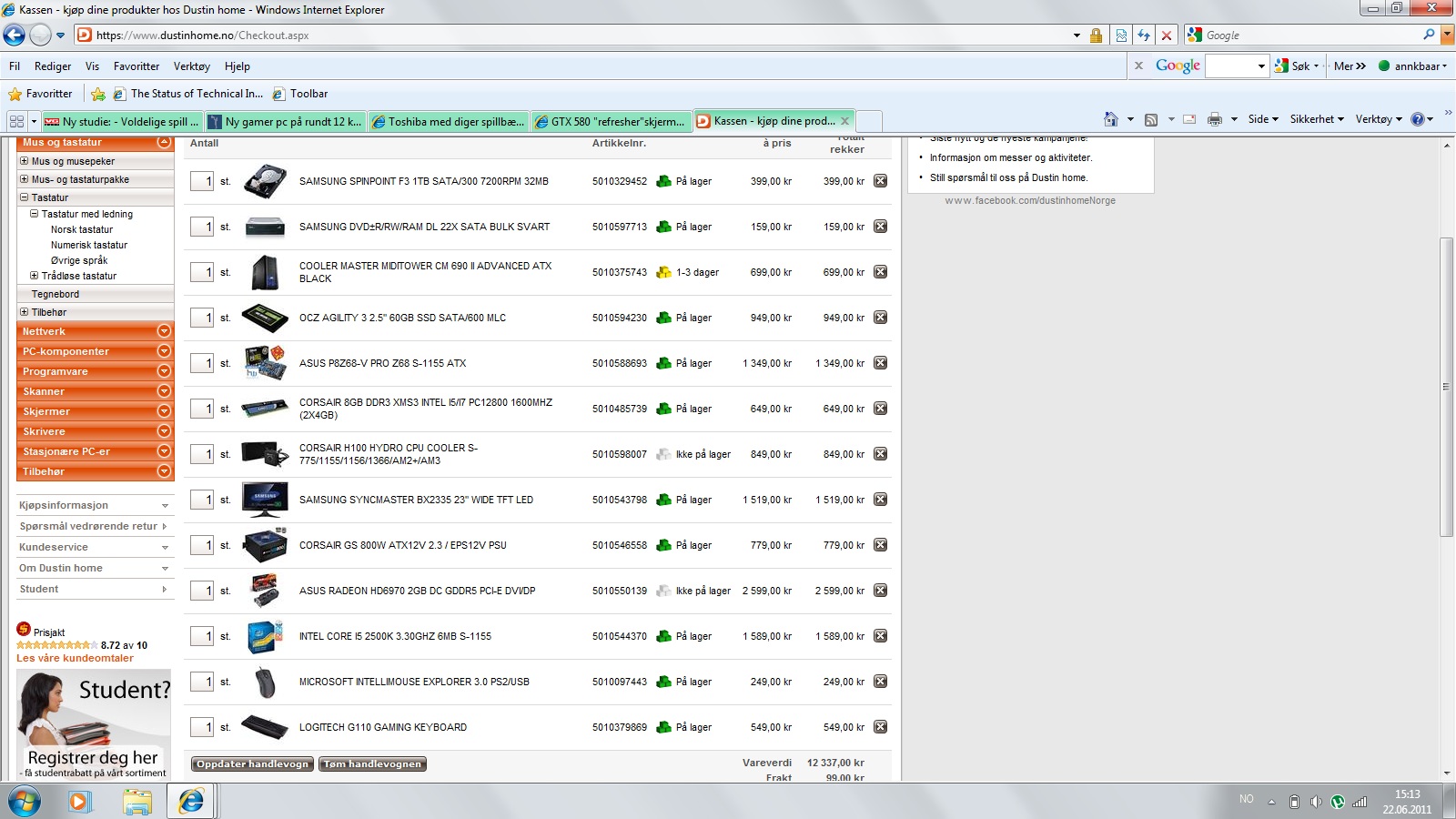Click the Registrer deg her student banner
1456x819 pixels.
click(x=94, y=725)
